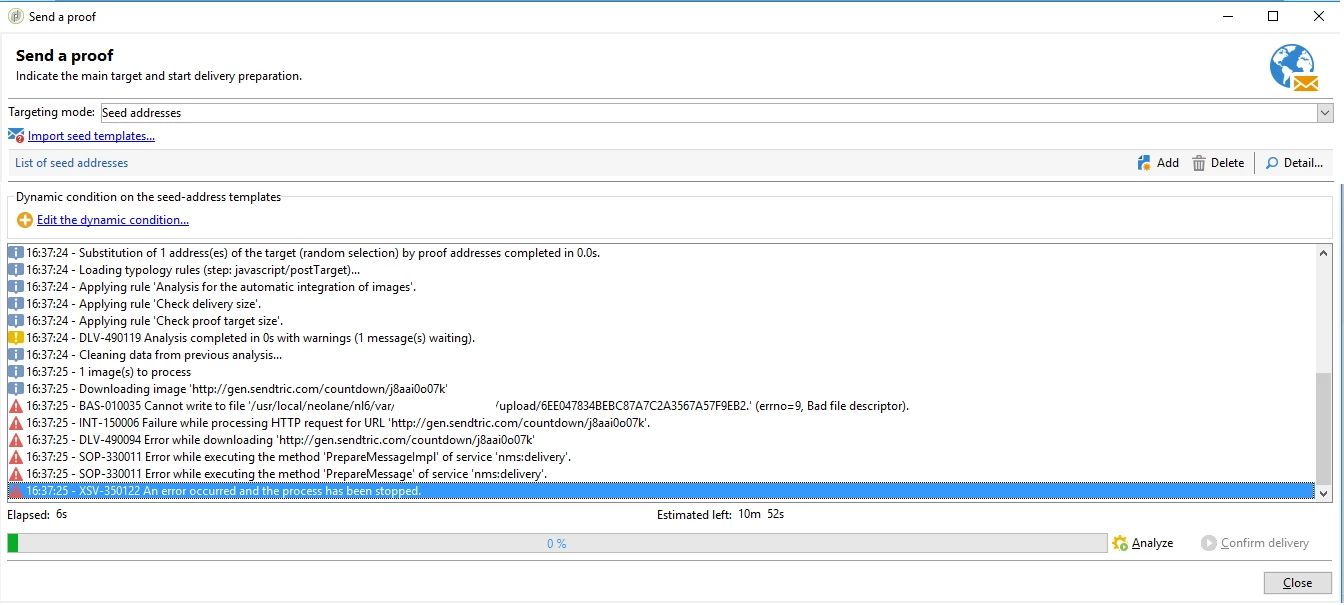
Task: Select log line '1 image(s) to process'
Action: [660, 372]
